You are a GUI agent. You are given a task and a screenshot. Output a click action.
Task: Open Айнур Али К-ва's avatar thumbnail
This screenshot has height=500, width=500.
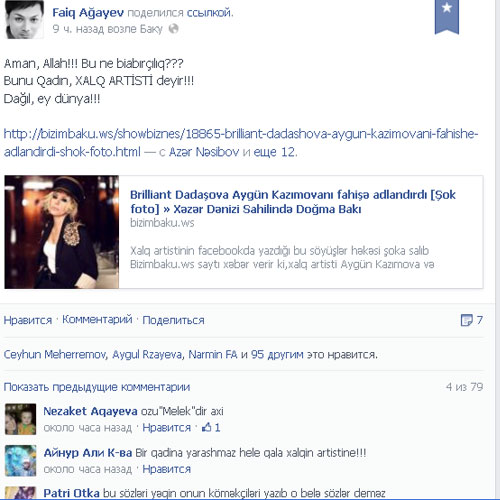point(20,461)
